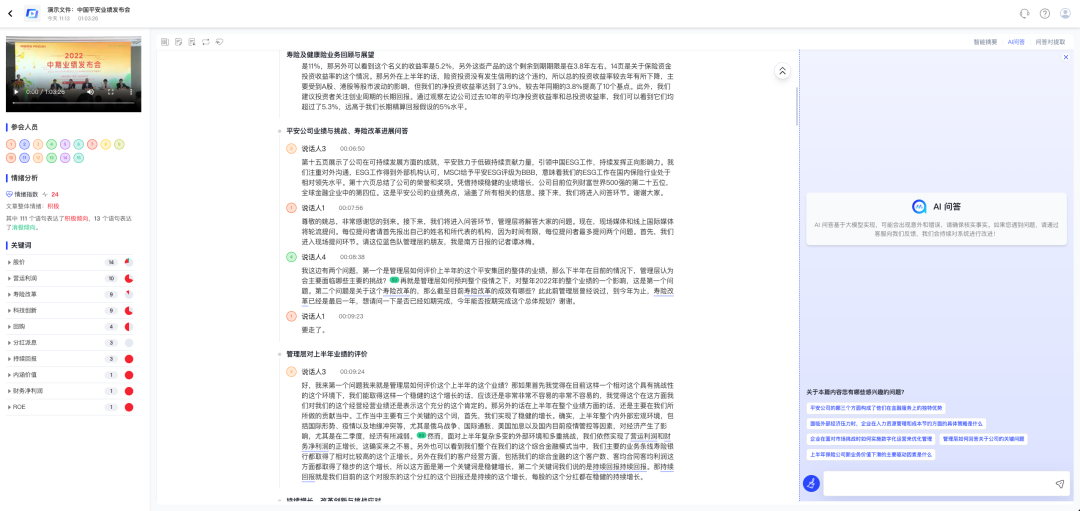Mute the video with the speaker icon
This screenshot has width=1080, height=511.
click(x=90, y=92)
